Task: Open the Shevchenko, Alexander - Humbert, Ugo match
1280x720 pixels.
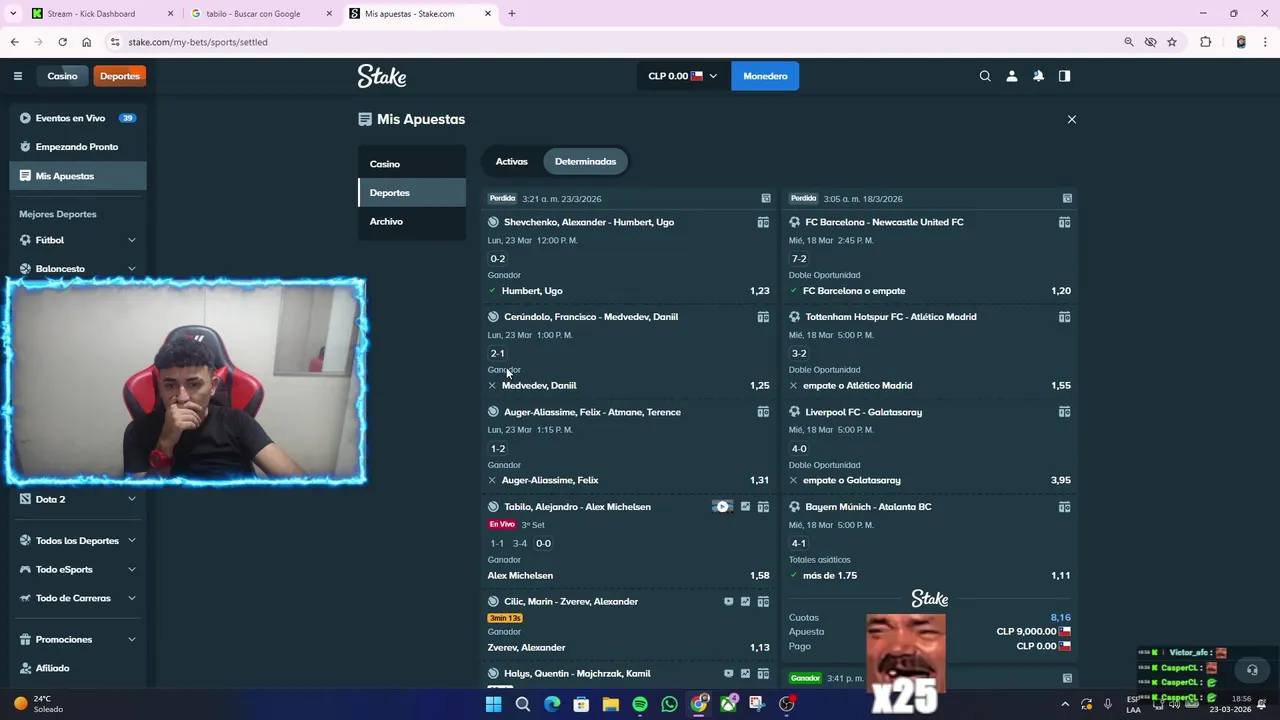Action: [589, 222]
